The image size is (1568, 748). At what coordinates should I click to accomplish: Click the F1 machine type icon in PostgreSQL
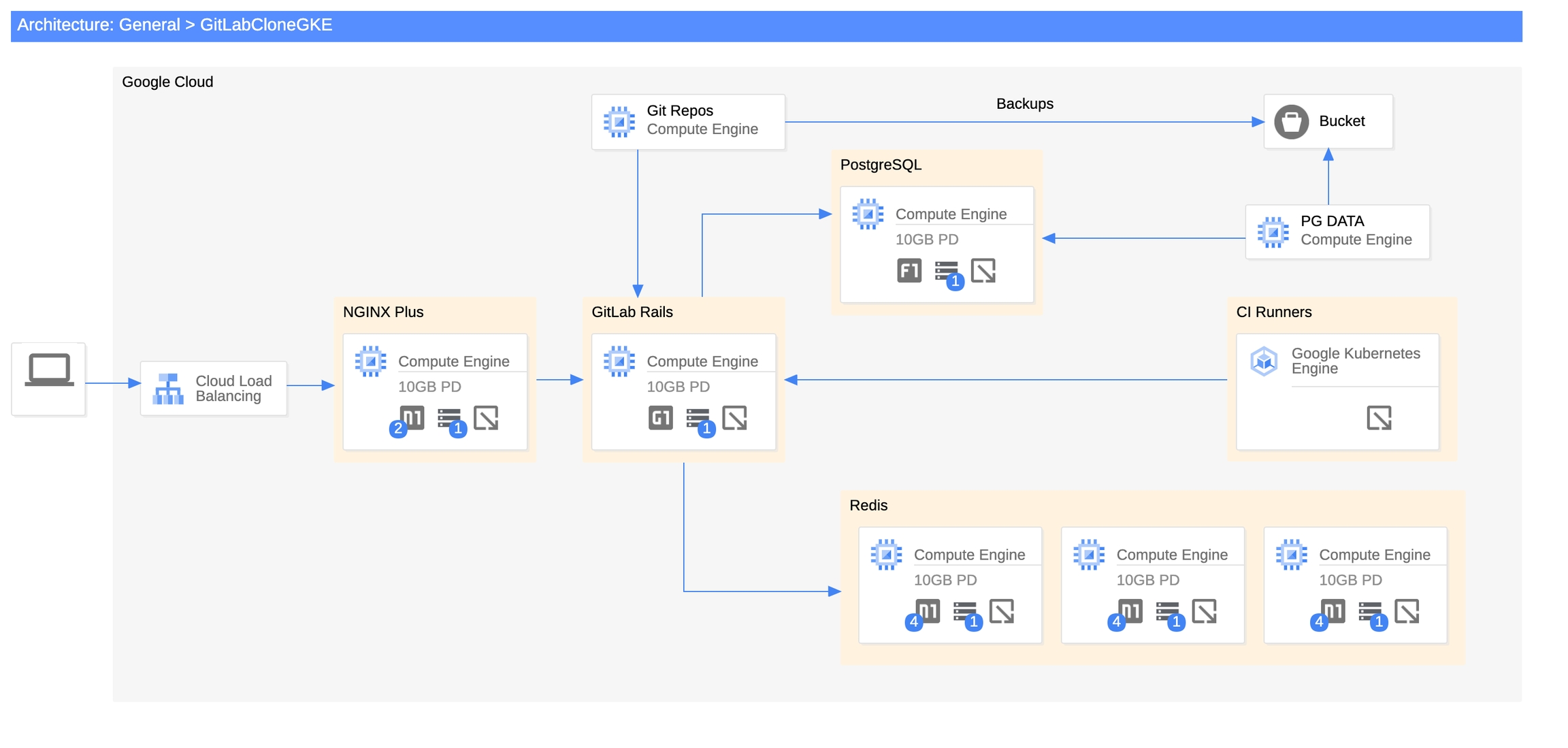pyautogui.click(x=909, y=270)
